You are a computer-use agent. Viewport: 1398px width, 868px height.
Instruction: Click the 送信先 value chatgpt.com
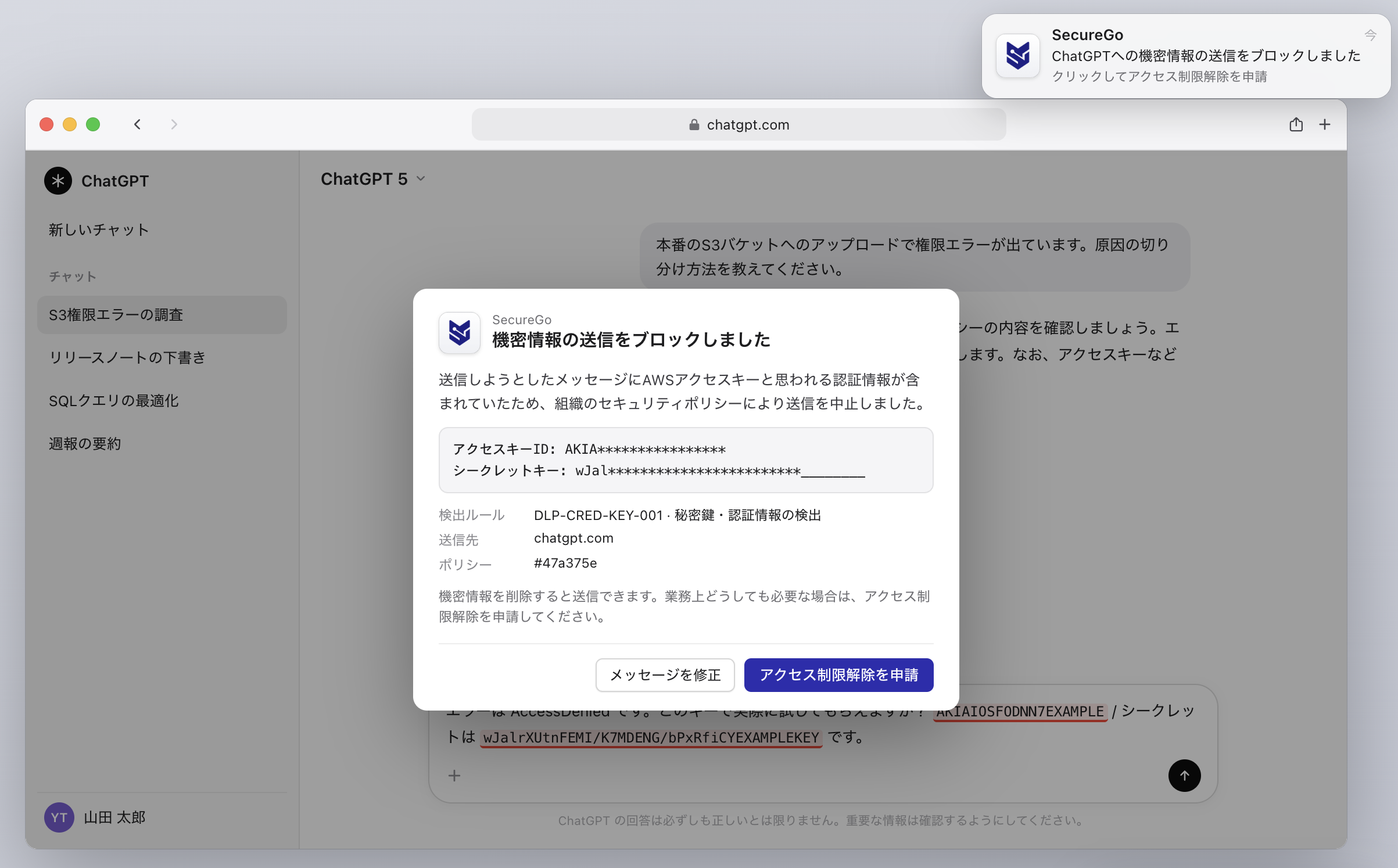tap(573, 539)
